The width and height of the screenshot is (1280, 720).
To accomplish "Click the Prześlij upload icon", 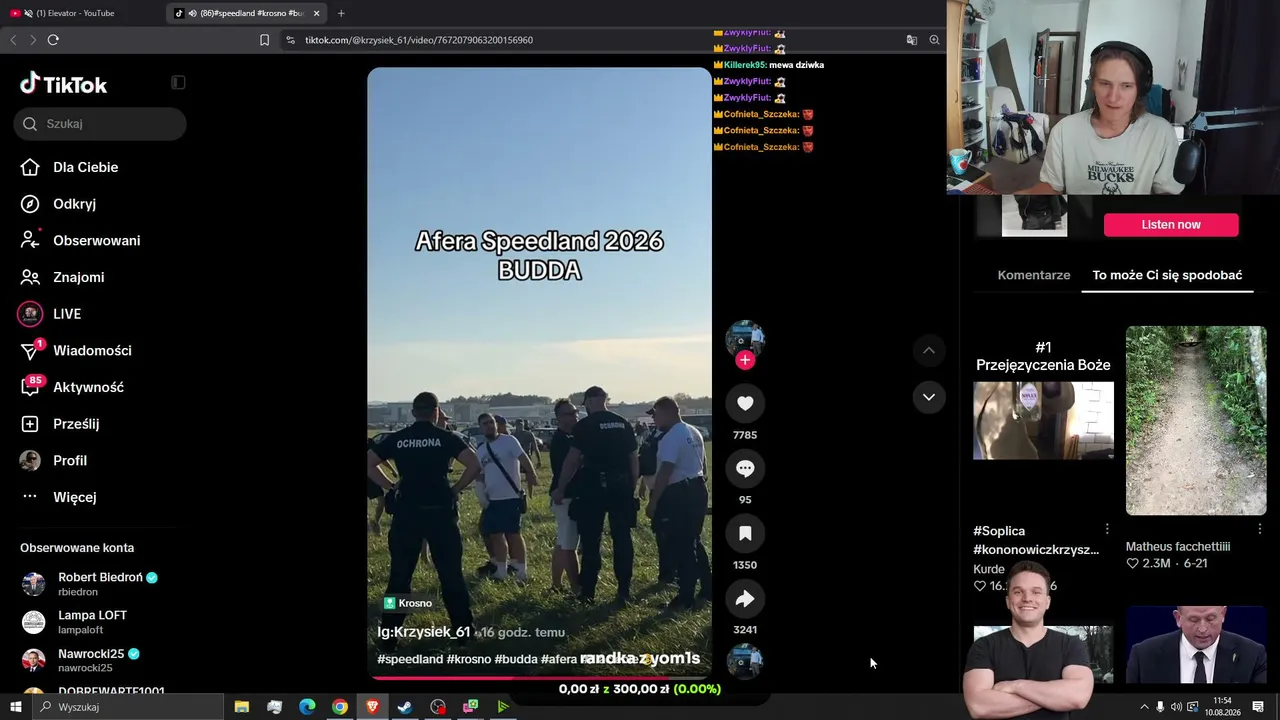I will tap(30, 424).
